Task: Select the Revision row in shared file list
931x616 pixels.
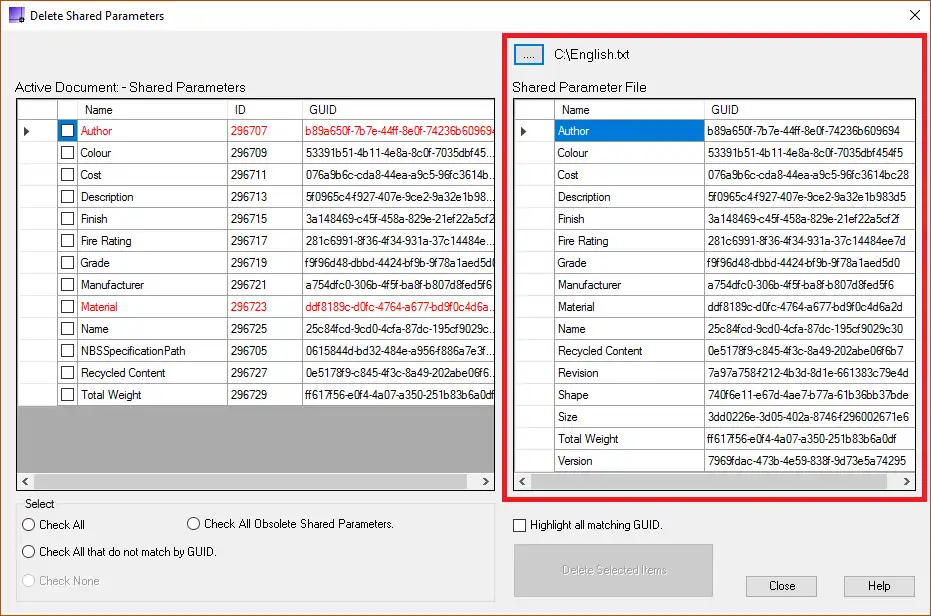Action: click(x=628, y=373)
